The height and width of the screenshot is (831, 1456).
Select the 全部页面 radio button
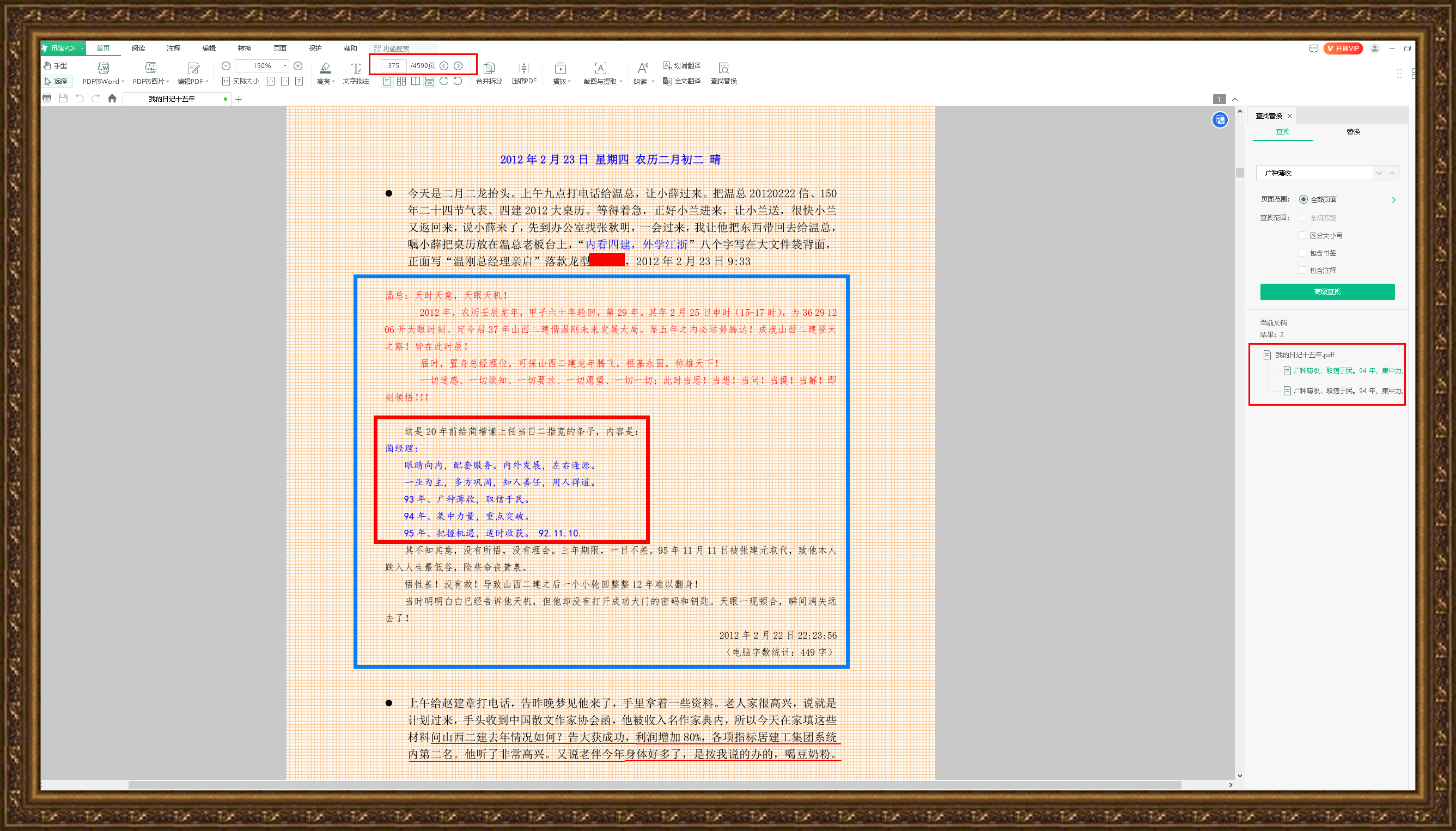click(x=1303, y=199)
